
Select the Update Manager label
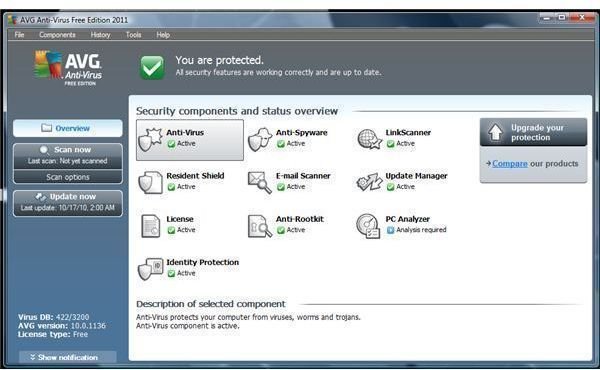click(416, 176)
